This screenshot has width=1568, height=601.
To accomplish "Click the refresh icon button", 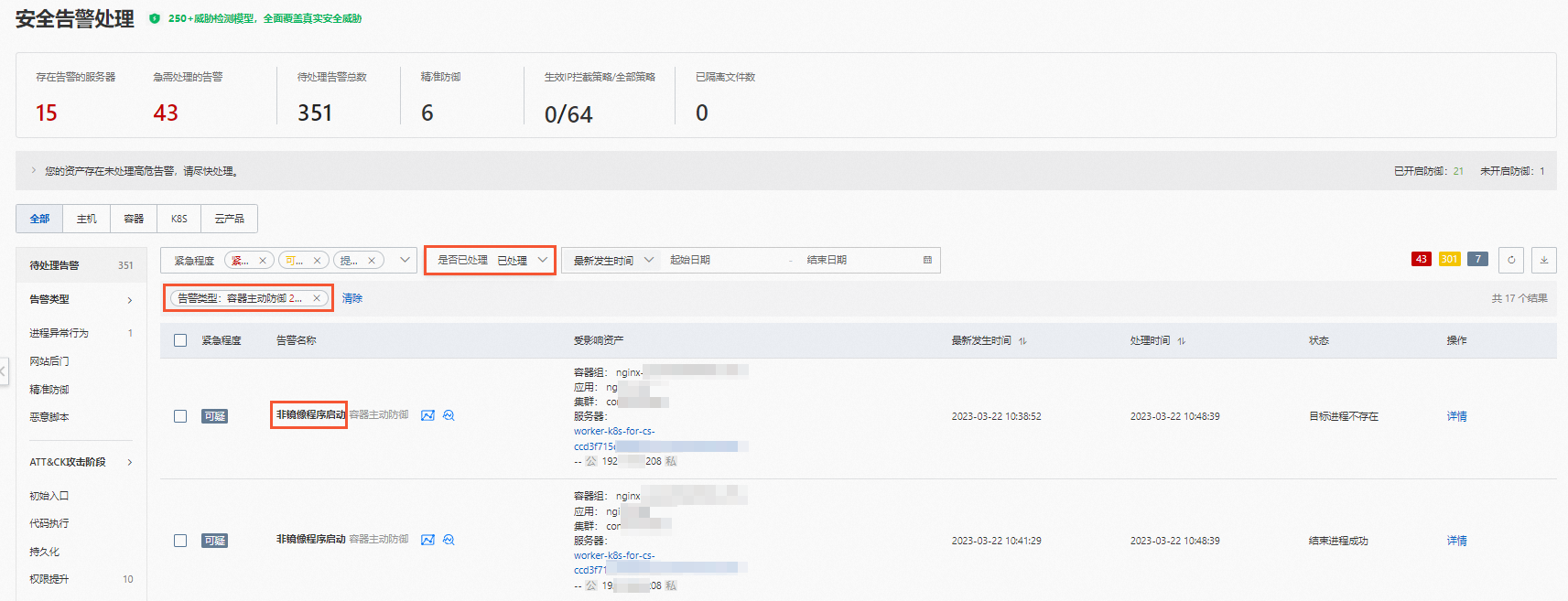I will [1511, 260].
